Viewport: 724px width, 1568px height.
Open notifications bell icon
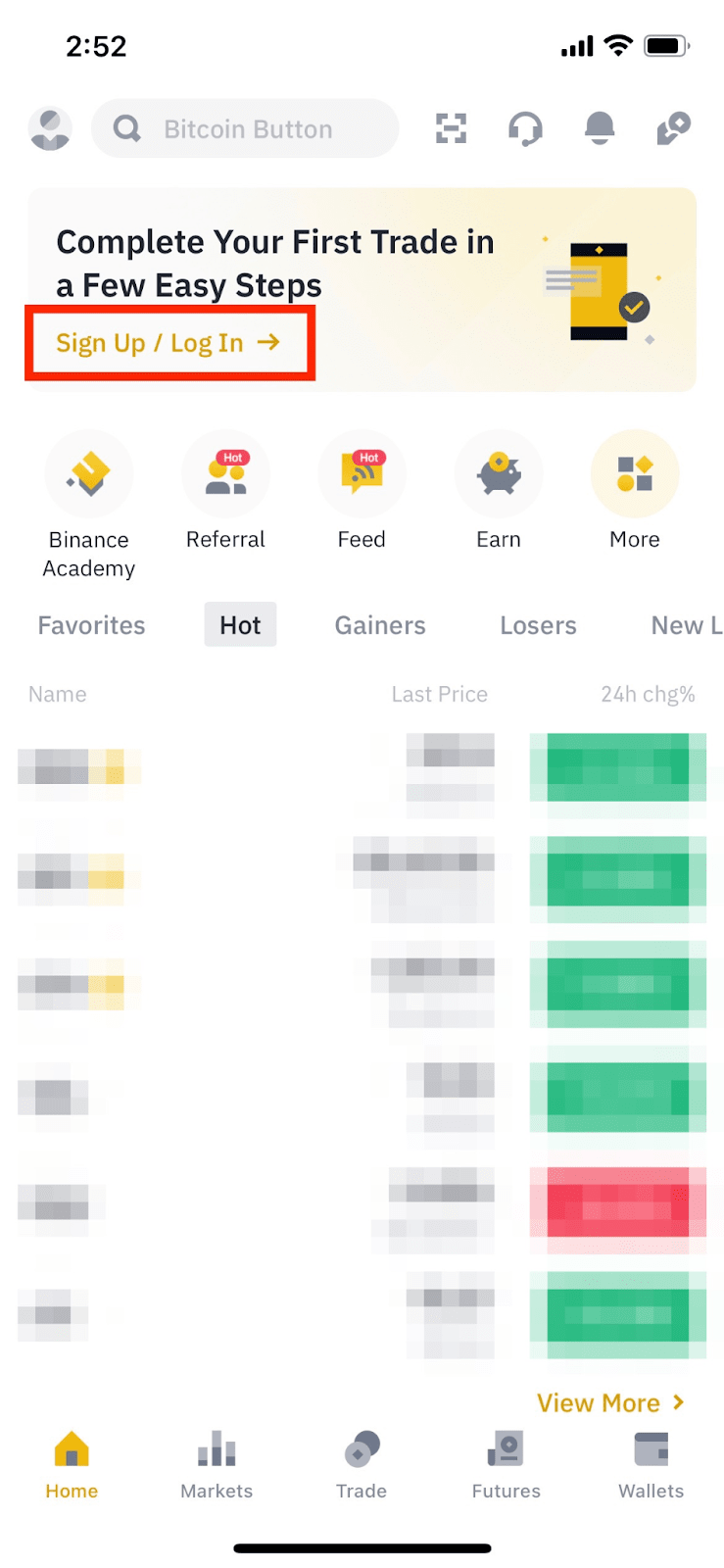coord(599,128)
